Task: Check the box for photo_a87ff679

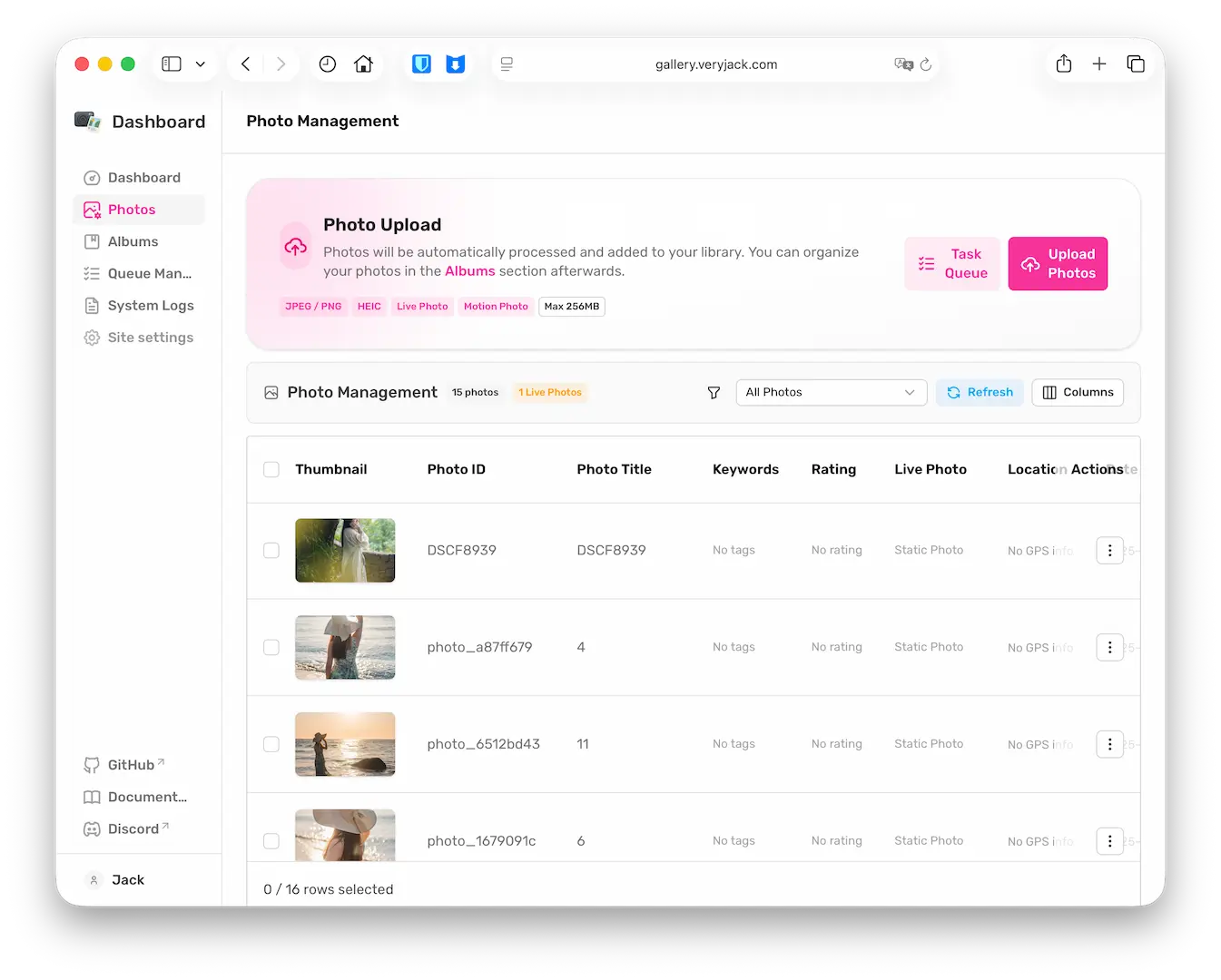Action: (271, 648)
